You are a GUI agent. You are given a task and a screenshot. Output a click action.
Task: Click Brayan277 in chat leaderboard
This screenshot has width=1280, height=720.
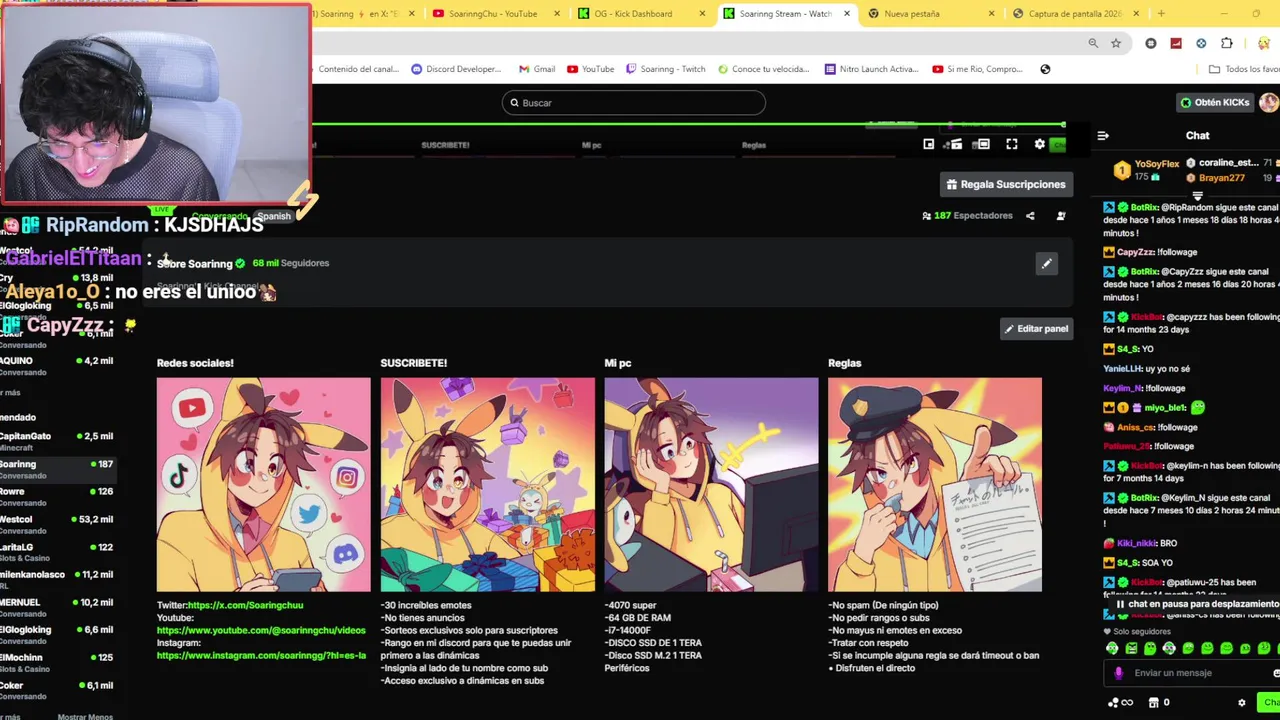(1221, 178)
